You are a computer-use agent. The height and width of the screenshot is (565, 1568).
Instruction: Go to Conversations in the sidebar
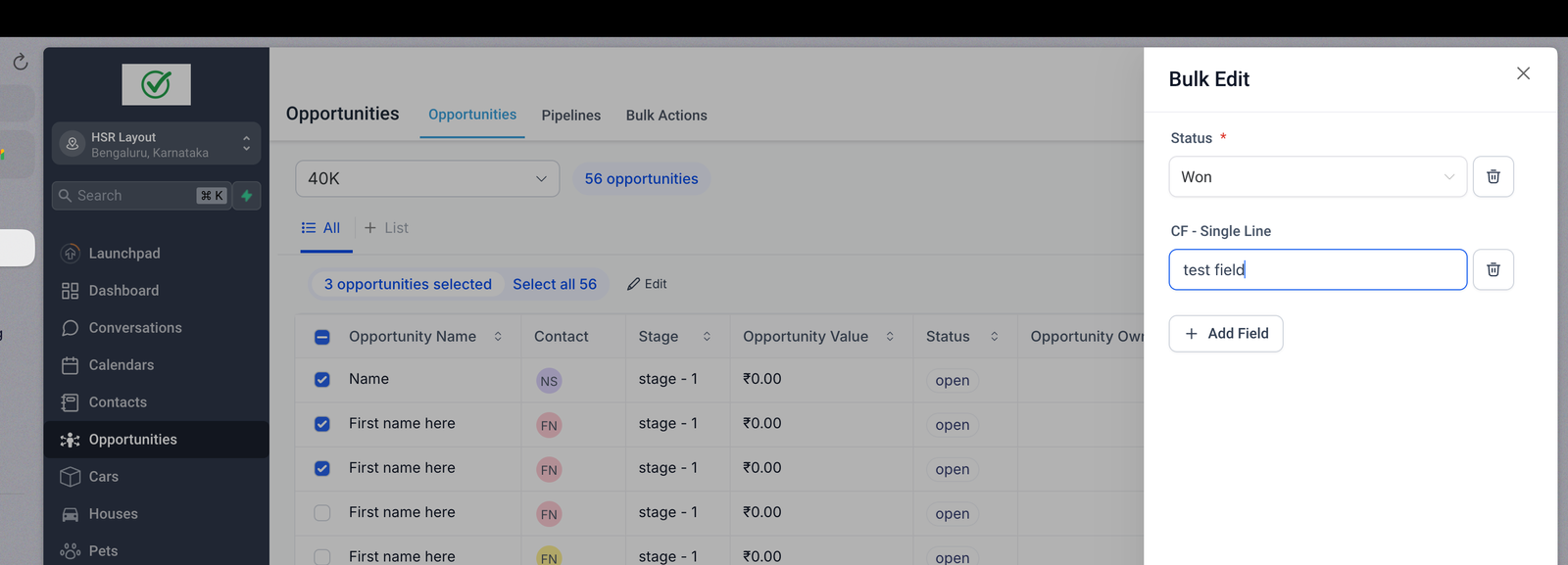pos(134,328)
